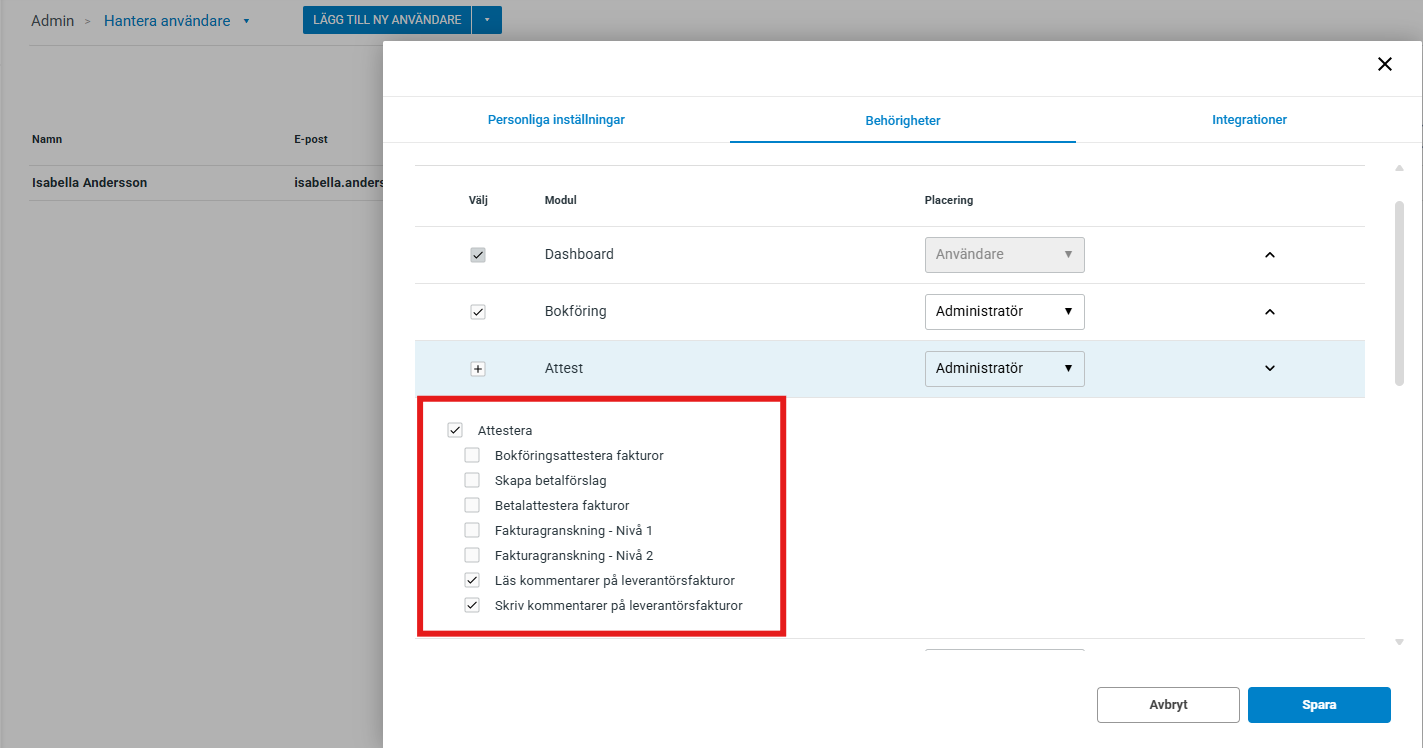Disable Skriv kommentarer på leverantörsfakturor
Image resolution: width=1423 pixels, height=748 pixels.
tap(472, 606)
